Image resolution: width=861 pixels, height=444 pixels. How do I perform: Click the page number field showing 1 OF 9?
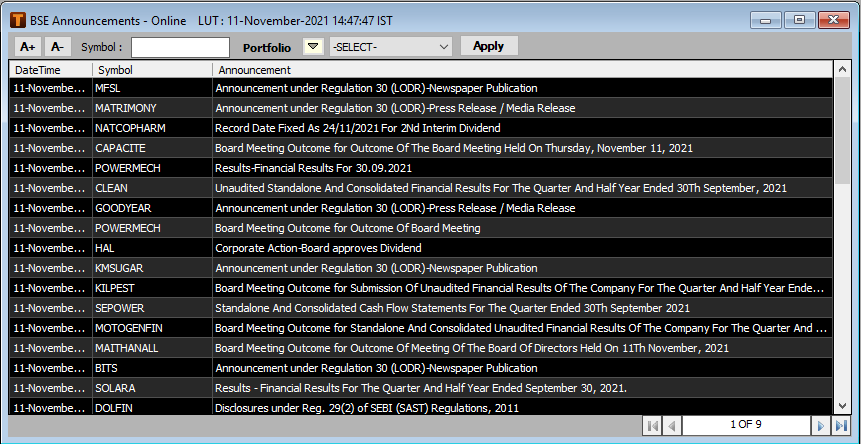[744, 425]
